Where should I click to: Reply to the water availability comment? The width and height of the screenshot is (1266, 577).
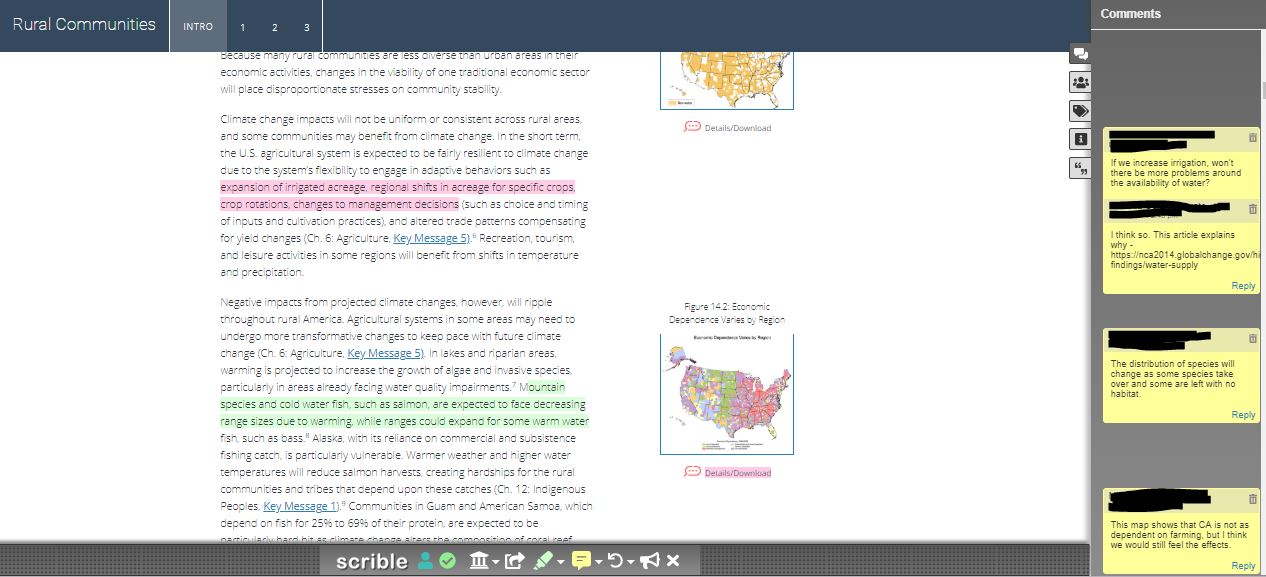coord(1243,285)
